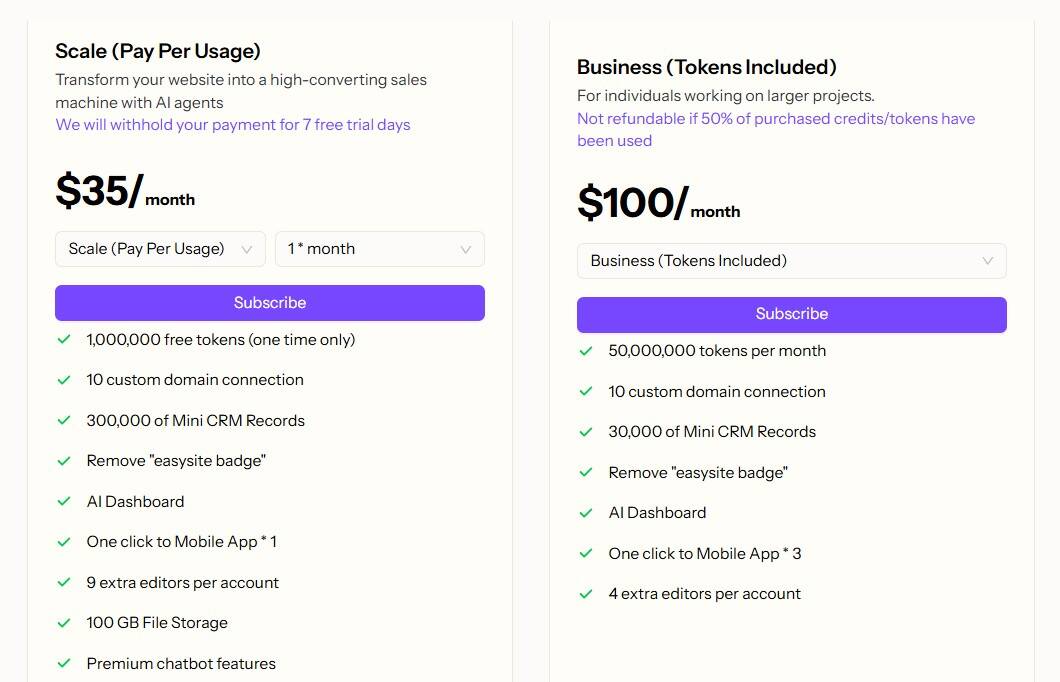Click Subscribe on the Business plan

[x=791, y=314]
